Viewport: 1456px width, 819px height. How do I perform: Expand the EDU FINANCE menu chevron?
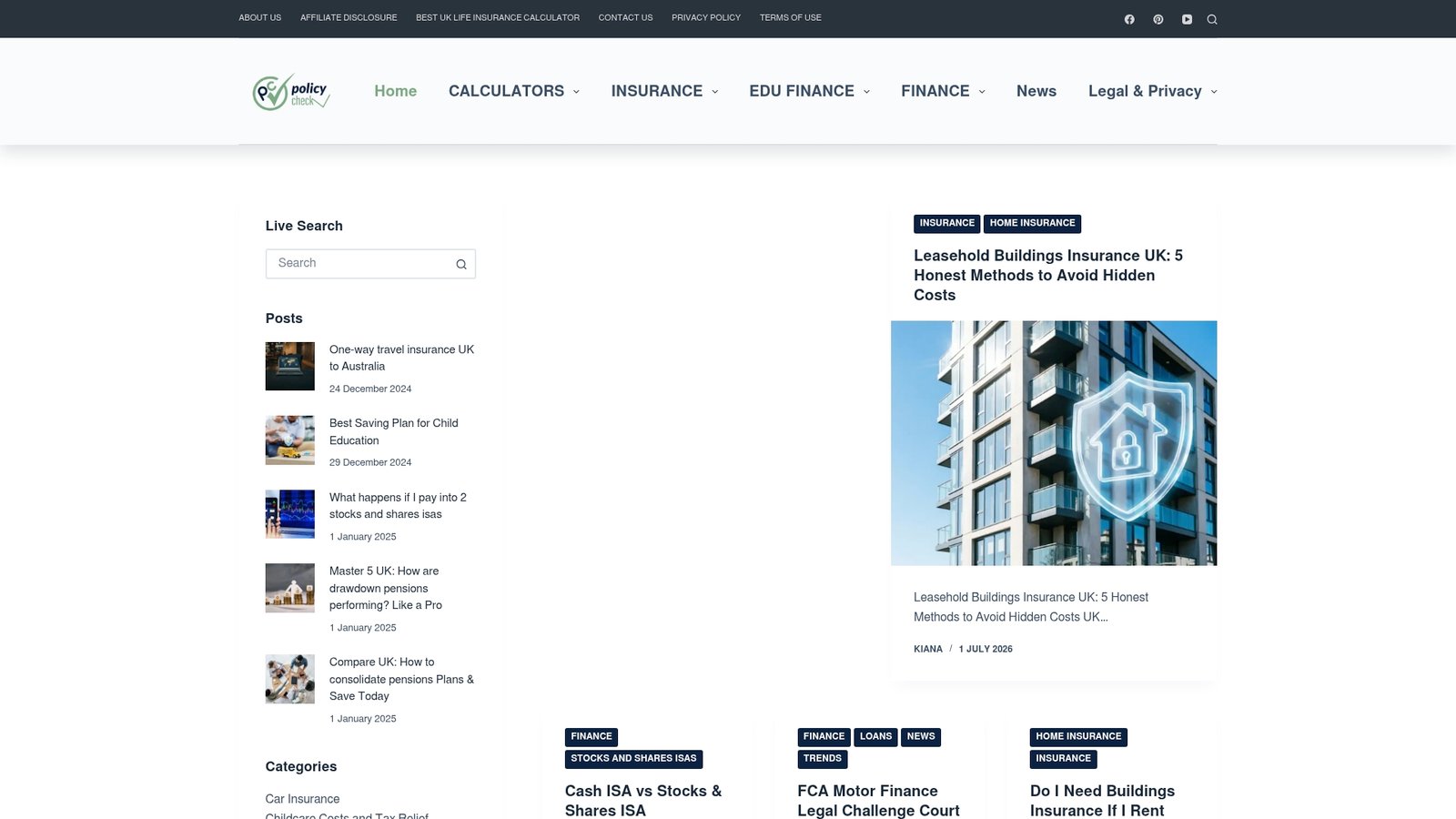(x=866, y=92)
